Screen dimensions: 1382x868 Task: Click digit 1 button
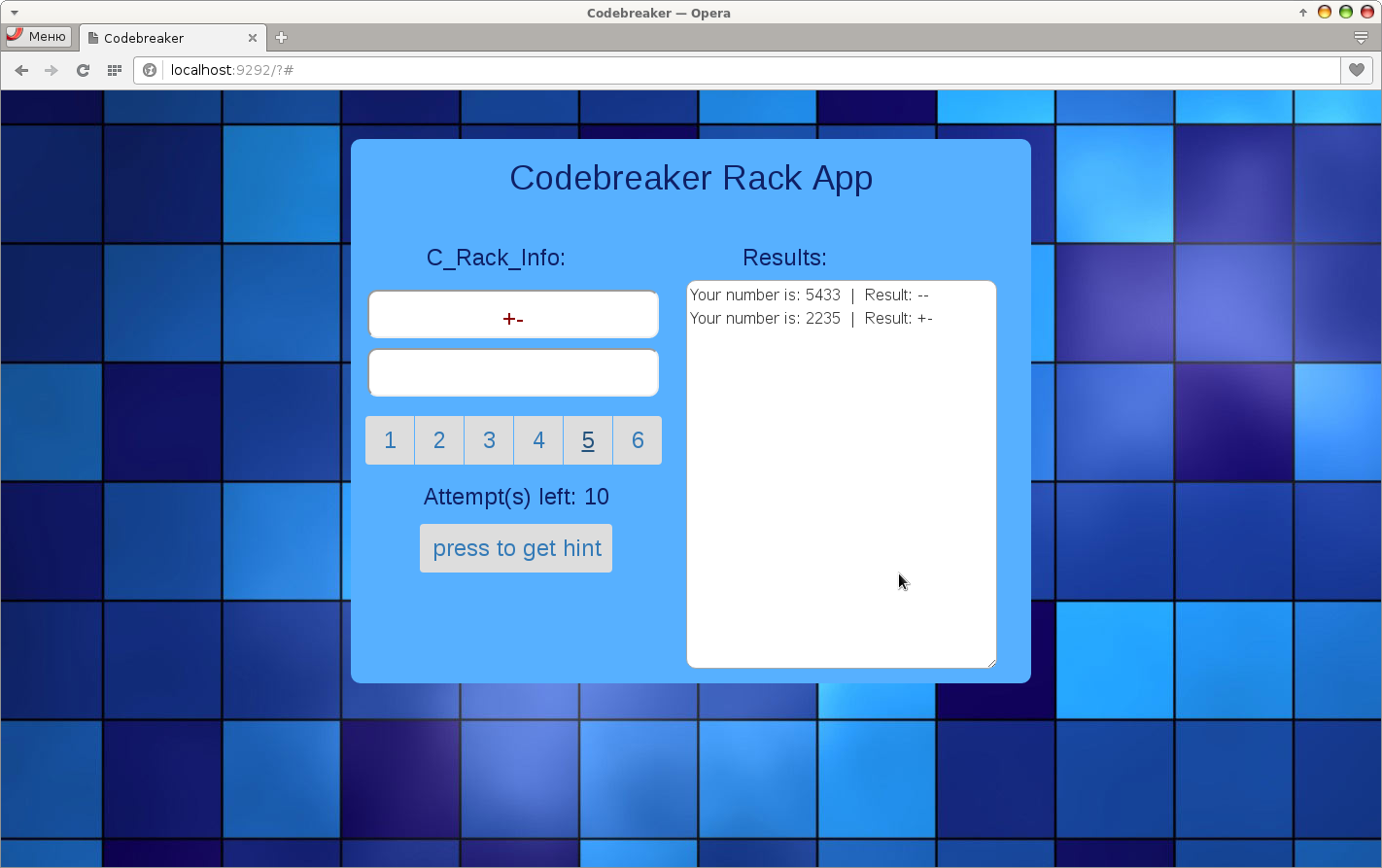390,440
